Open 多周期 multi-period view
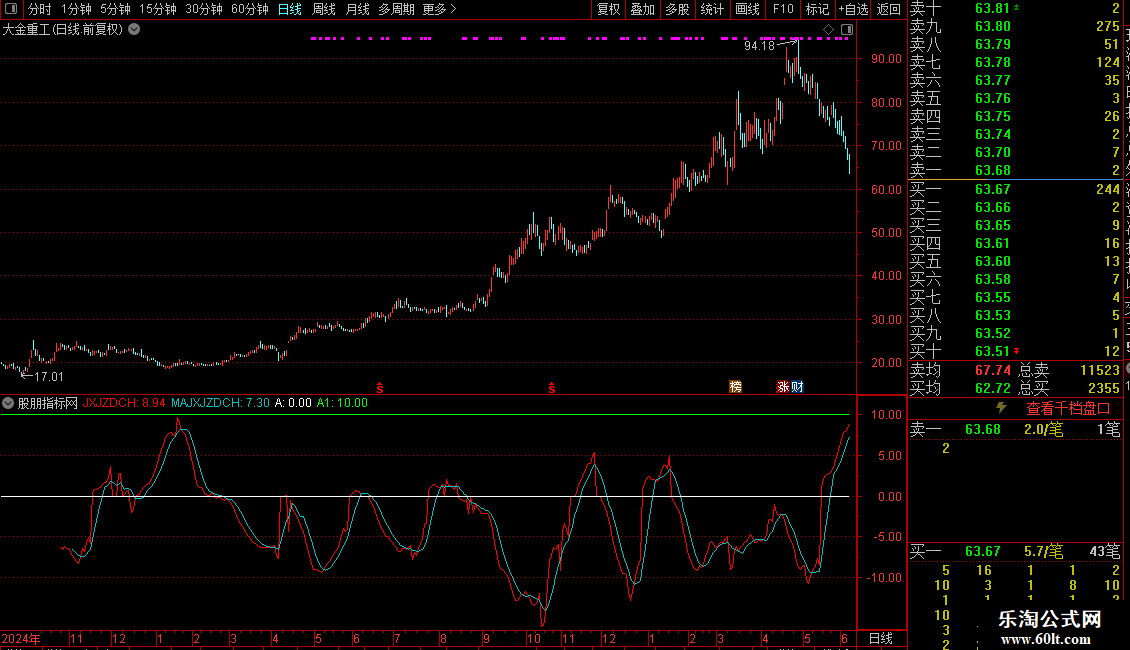This screenshot has width=1130, height=650. click(x=396, y=9)
